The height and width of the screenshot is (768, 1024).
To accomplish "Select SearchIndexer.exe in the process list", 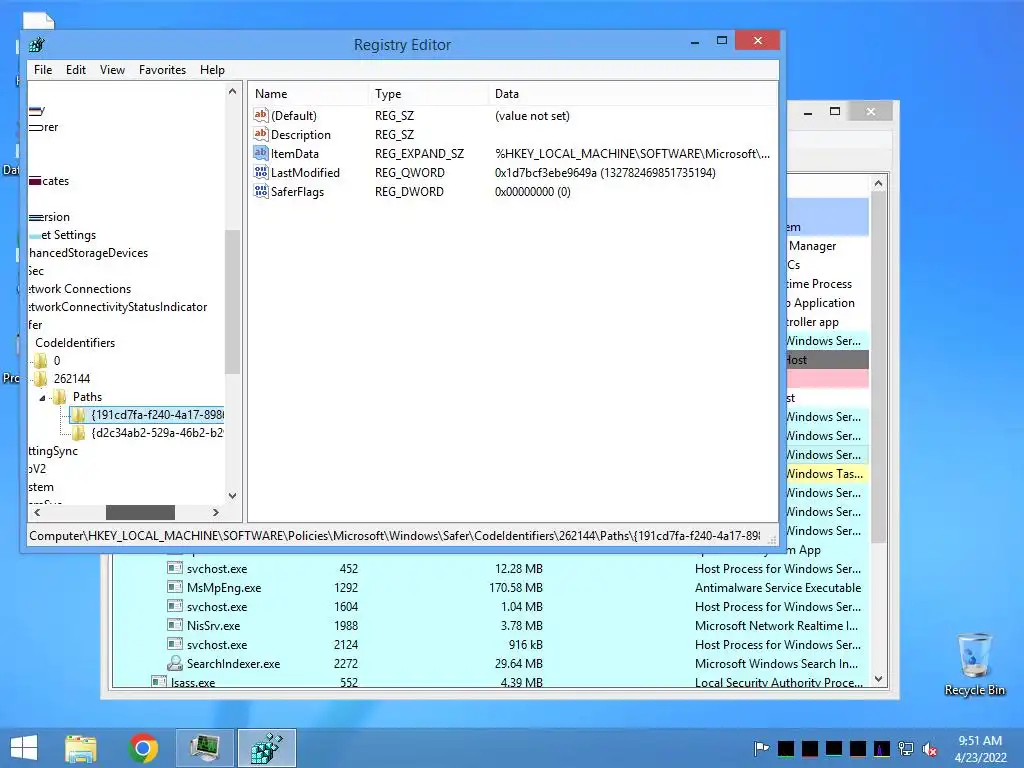I will click(x=233, y=664).
